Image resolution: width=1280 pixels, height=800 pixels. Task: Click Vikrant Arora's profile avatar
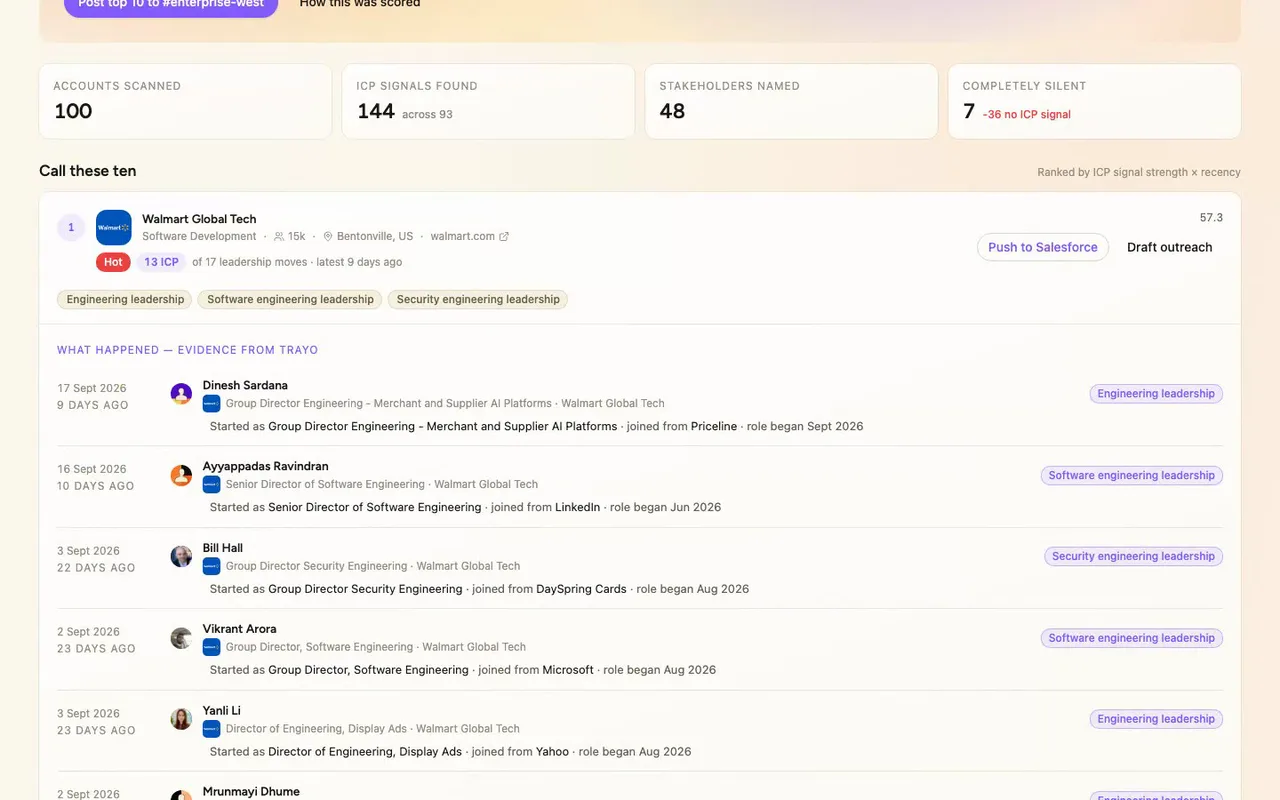(x=181, y=638)
